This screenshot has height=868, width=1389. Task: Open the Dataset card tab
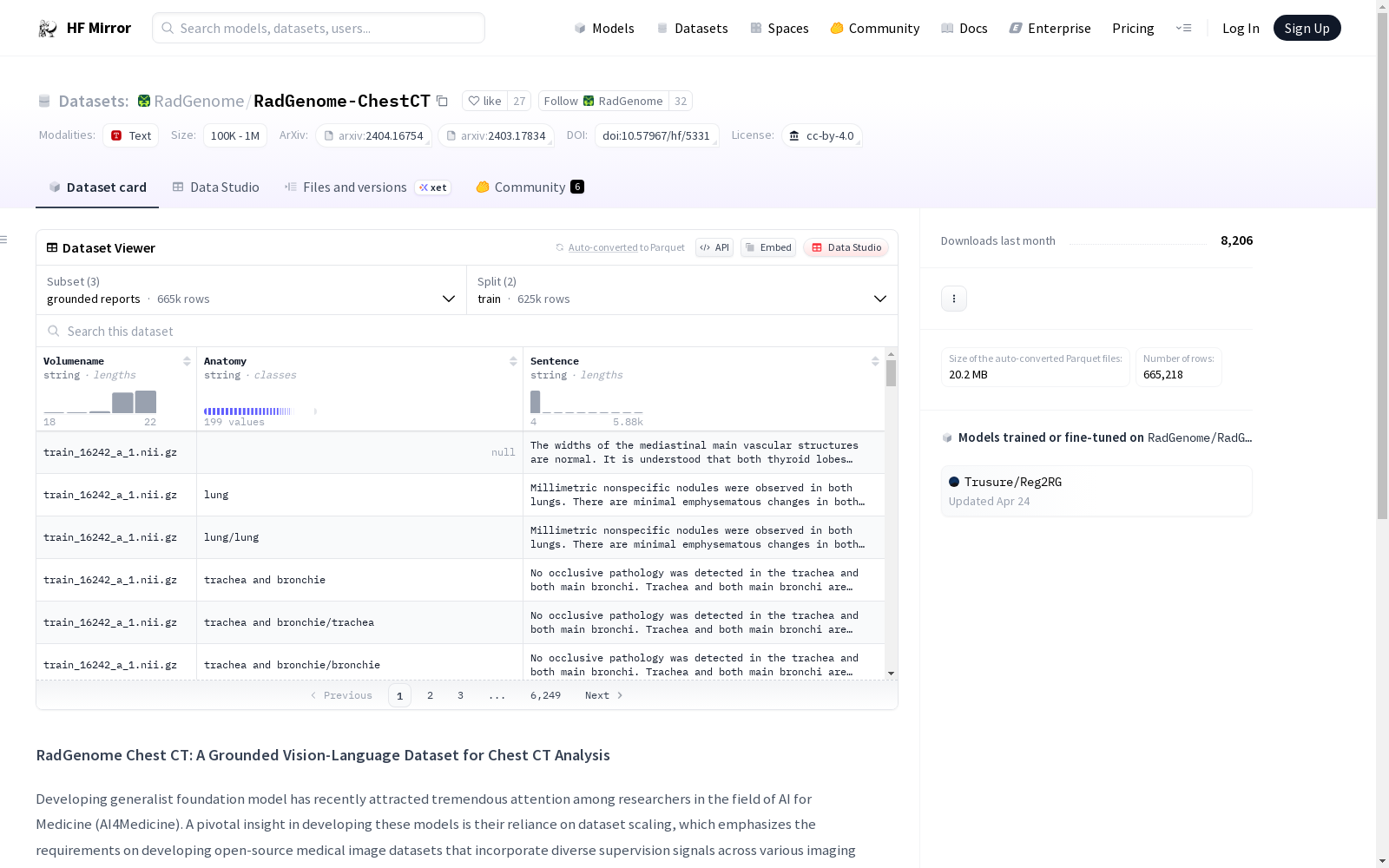97,187
